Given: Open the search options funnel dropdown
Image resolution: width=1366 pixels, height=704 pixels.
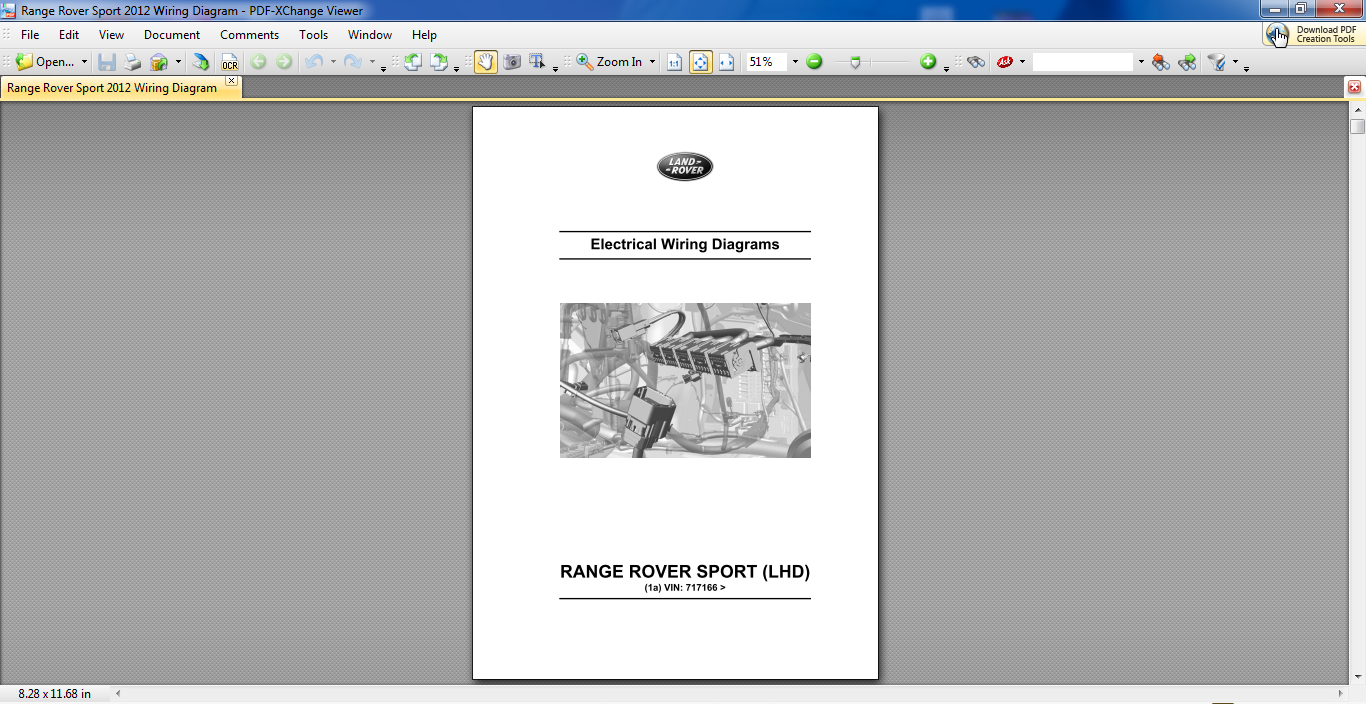Looking at the screenshot, I should coord(1235,62).
